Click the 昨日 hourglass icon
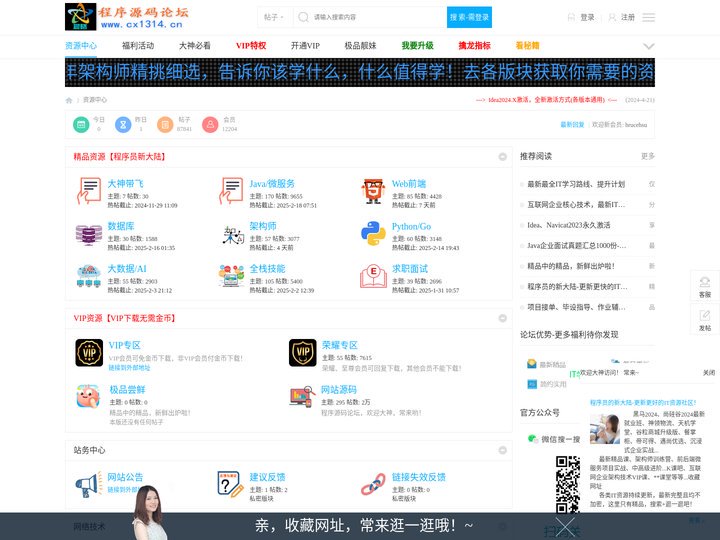The width and height of the screenshot is (720, 540). tap(123, 124)
